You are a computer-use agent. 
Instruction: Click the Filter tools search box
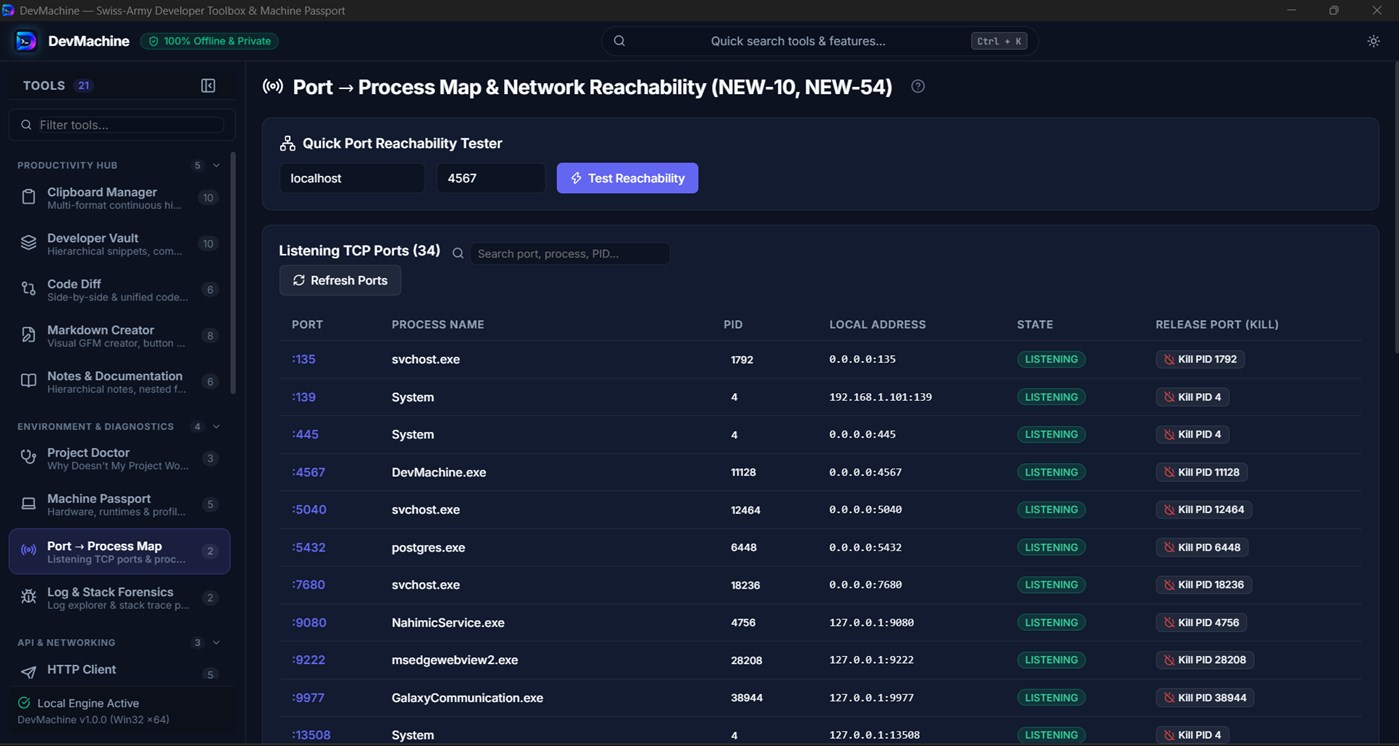[122, 125]
